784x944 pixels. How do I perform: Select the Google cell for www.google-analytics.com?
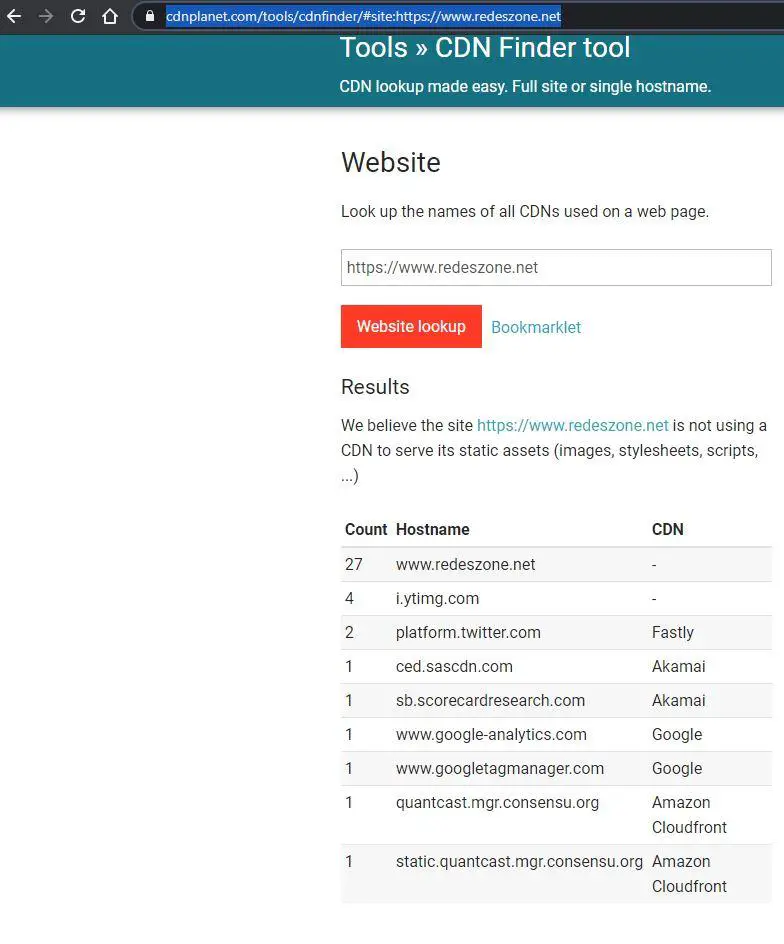(677, 734)
